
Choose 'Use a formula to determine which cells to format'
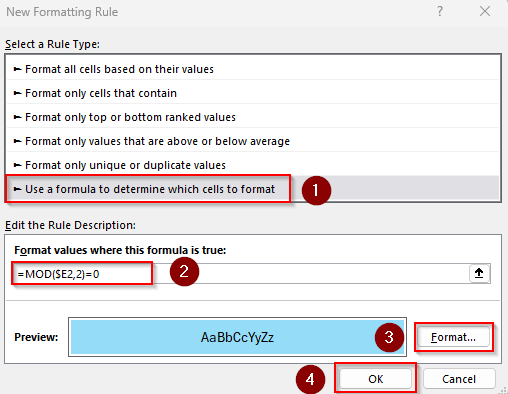(x=253, y=189)
